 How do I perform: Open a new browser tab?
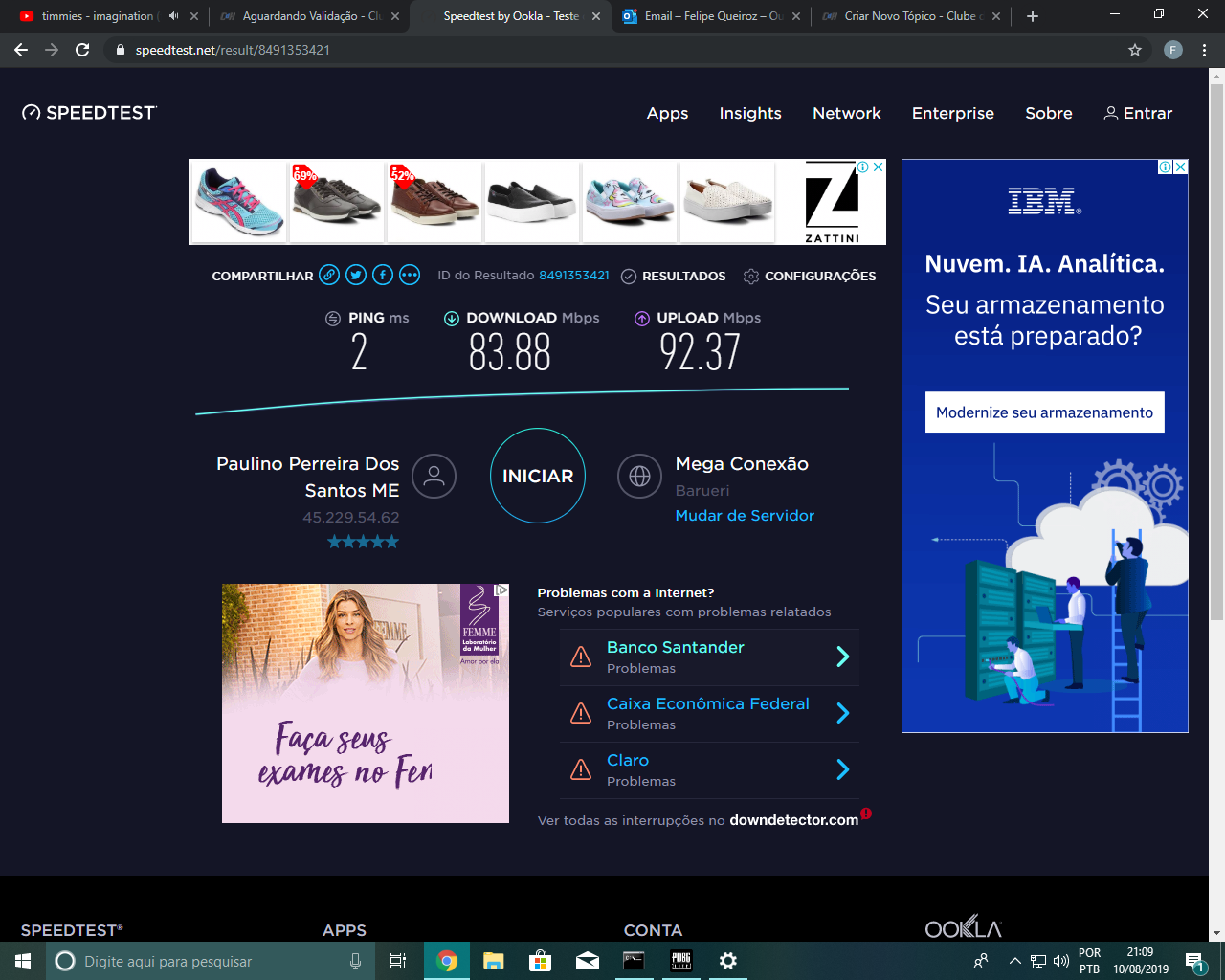(x=1033, y=16)
